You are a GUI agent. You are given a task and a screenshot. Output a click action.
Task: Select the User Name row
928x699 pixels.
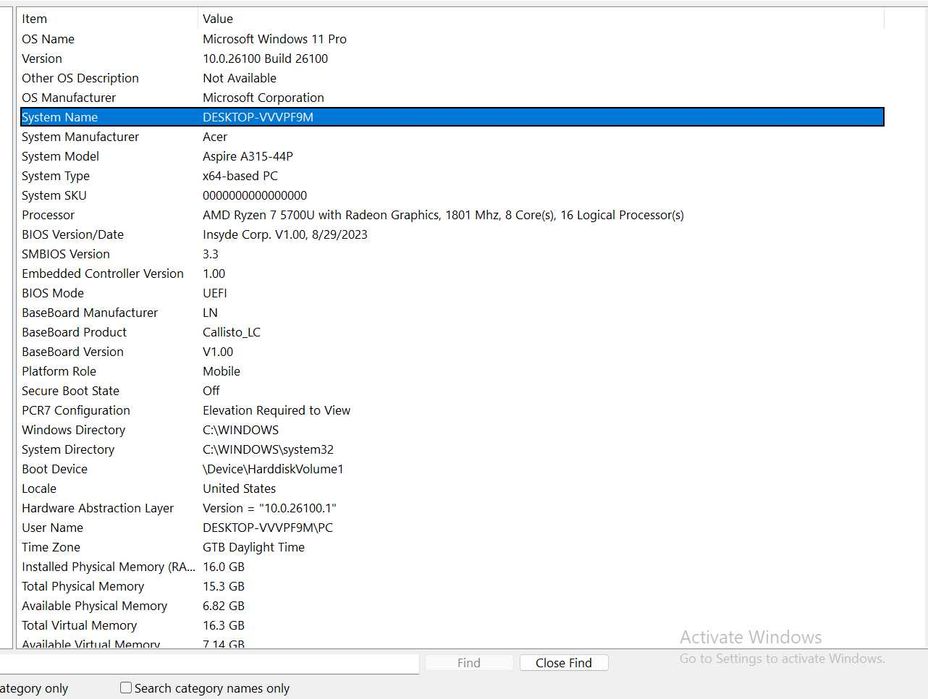click(452, 527)
